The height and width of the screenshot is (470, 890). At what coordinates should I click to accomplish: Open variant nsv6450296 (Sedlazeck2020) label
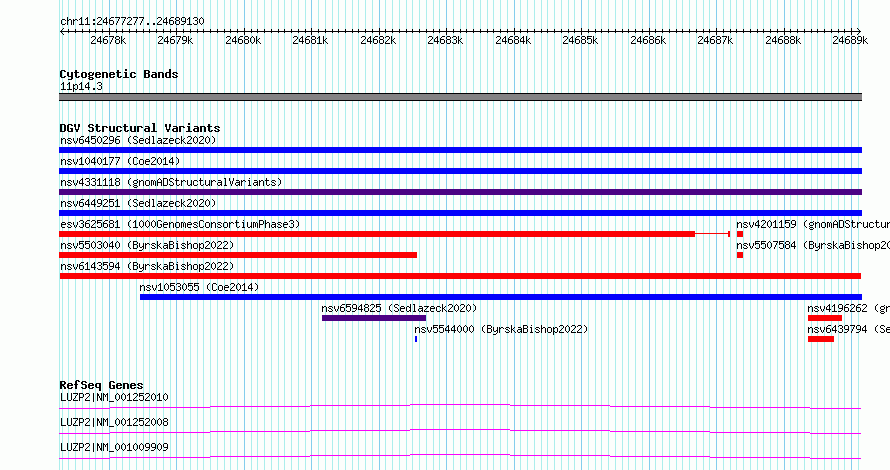click(138, 140)
